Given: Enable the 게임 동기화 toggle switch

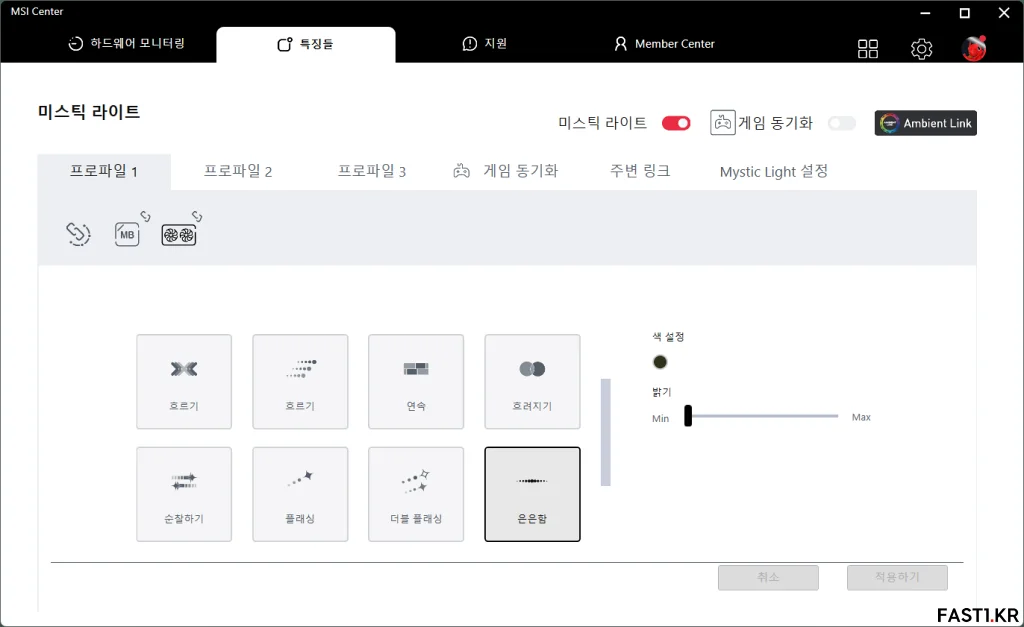Looking at the screenshot, I should pyautogui.click(x=842, y=123).
